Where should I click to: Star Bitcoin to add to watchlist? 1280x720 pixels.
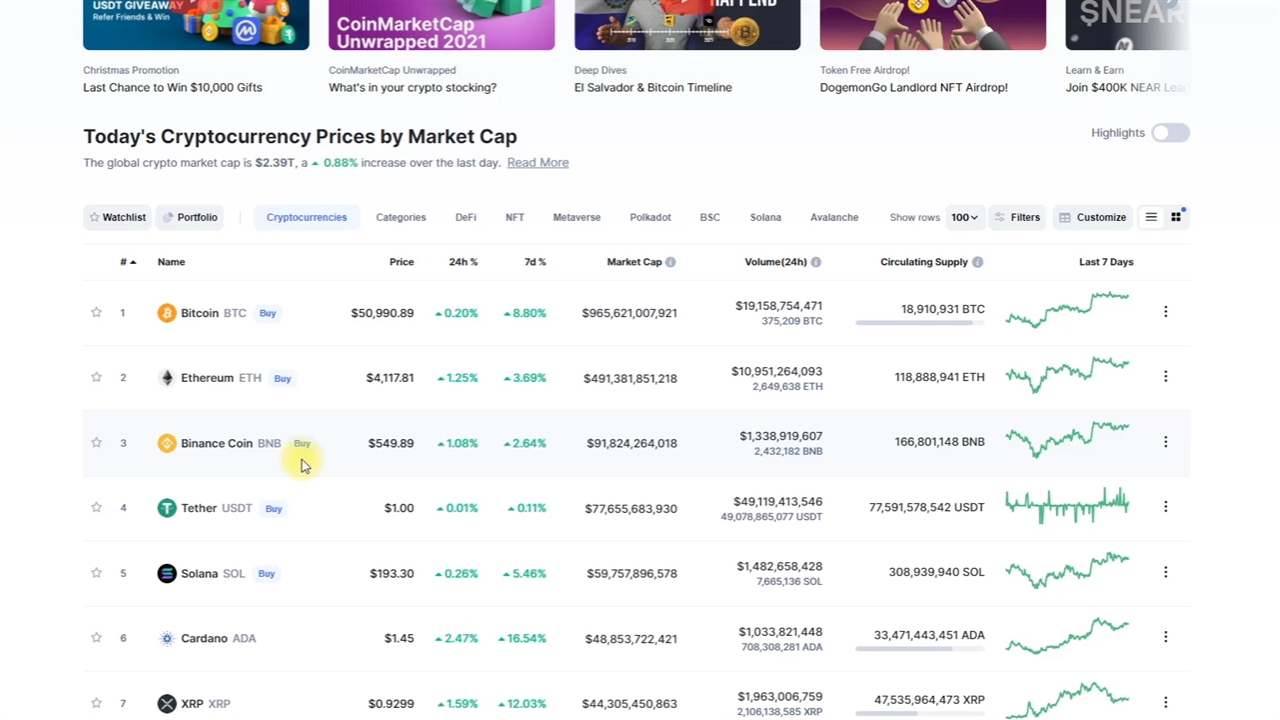point(97,313)
